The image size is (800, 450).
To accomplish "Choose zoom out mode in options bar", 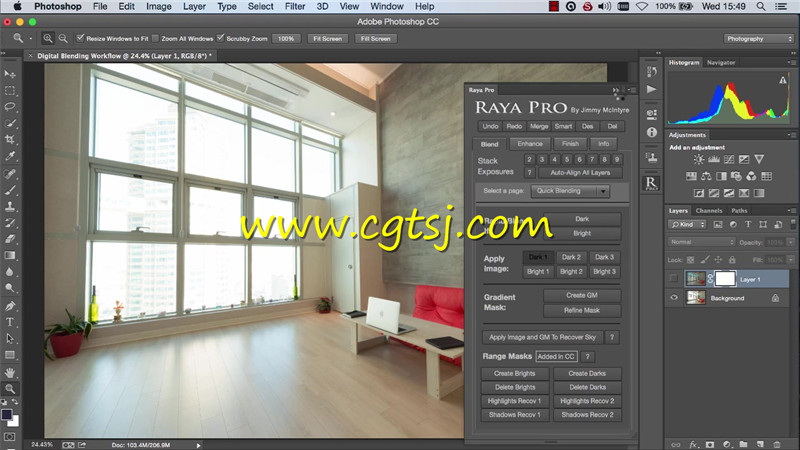I will click(63, 38).
